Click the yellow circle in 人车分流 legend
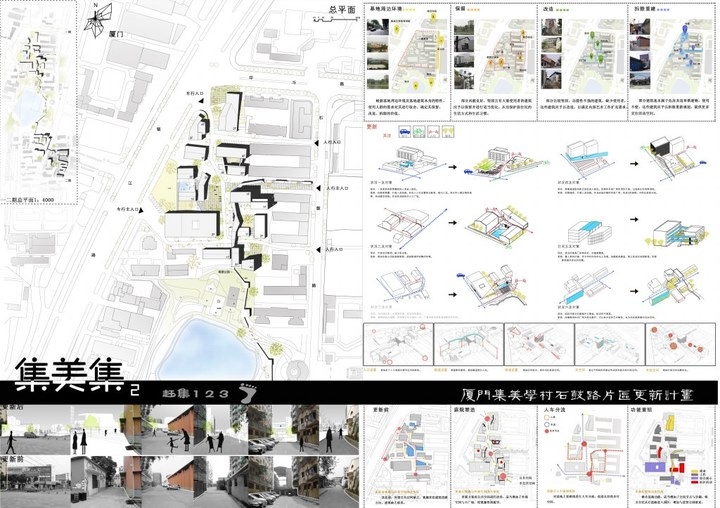 [546, 418]
